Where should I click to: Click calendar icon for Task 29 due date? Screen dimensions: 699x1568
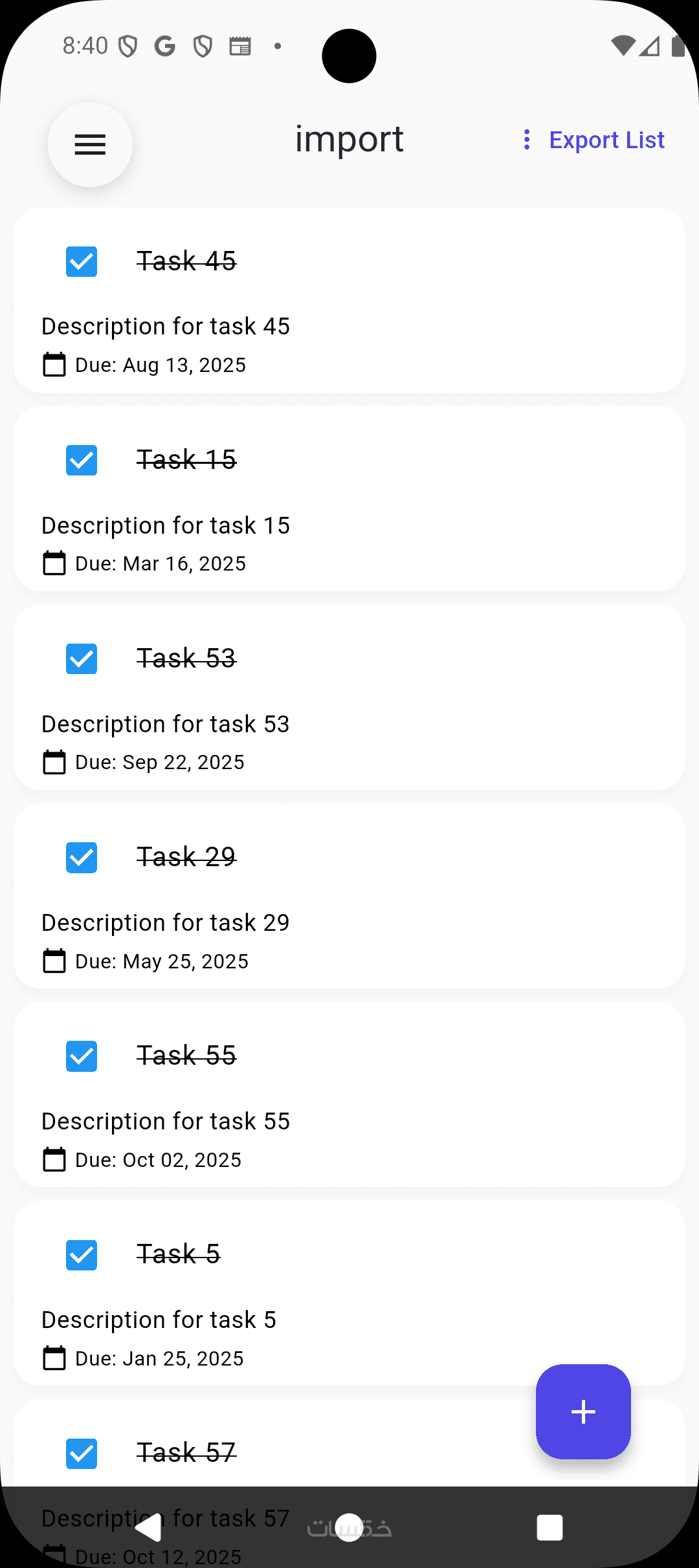click(54, 961)
